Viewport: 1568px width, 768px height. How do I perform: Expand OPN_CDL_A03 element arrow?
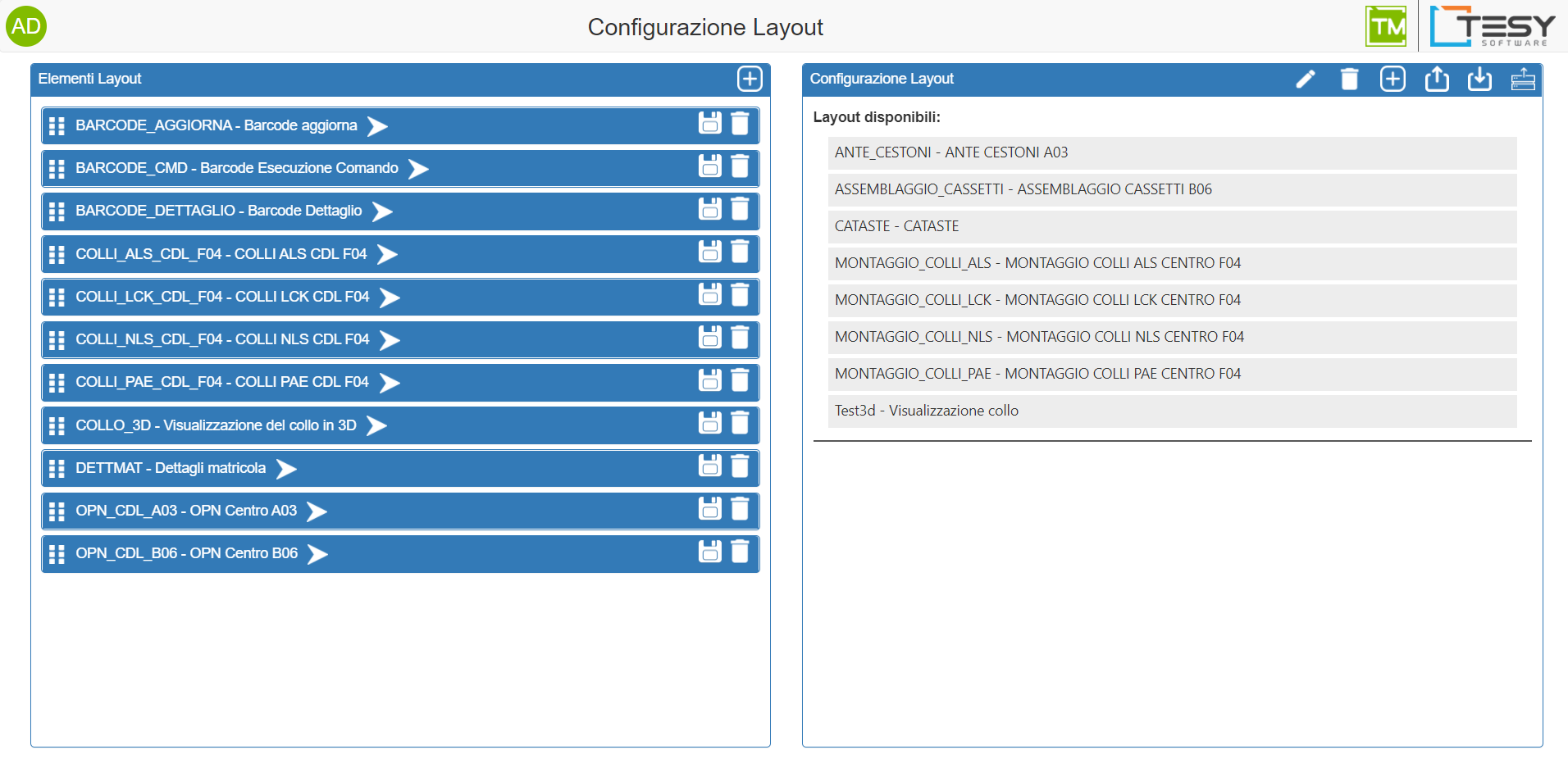(317, 511)
